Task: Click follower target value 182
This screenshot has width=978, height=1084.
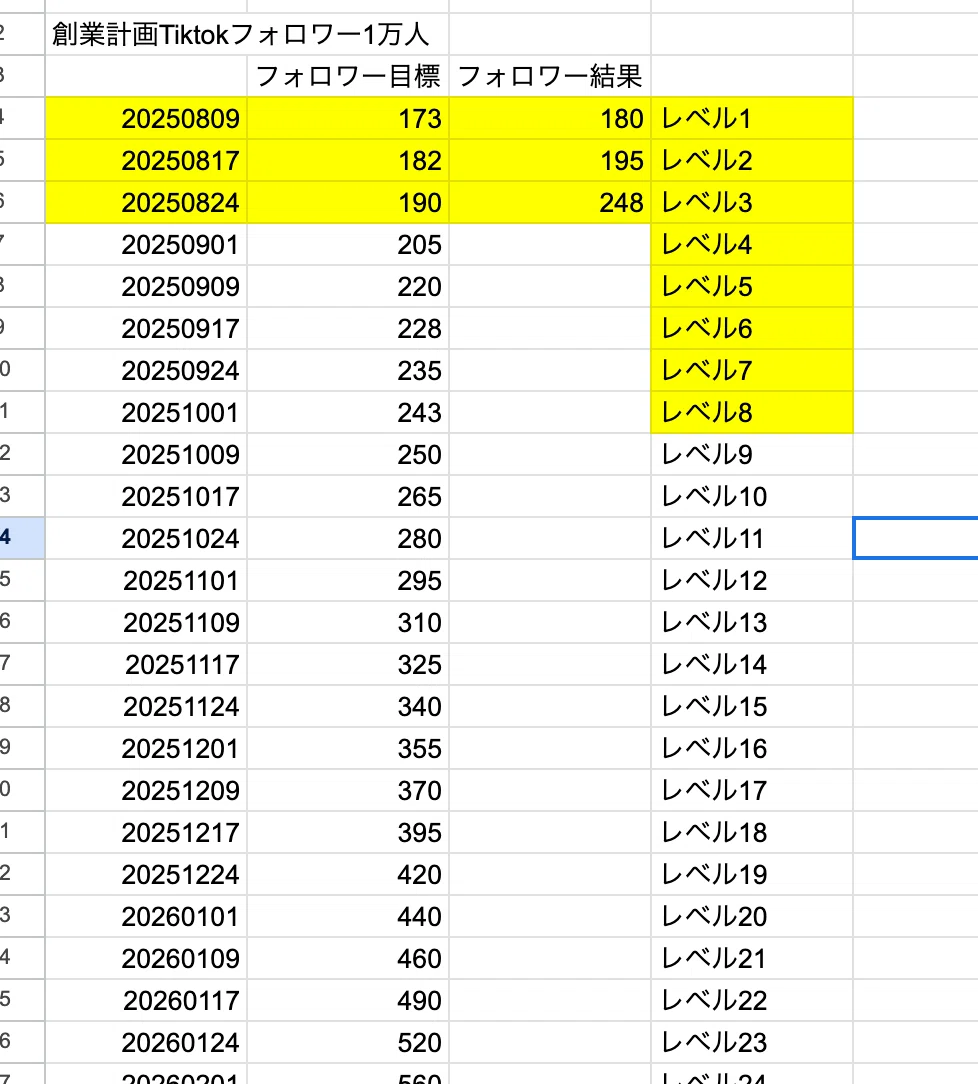Action: click(x=348, y=160)
